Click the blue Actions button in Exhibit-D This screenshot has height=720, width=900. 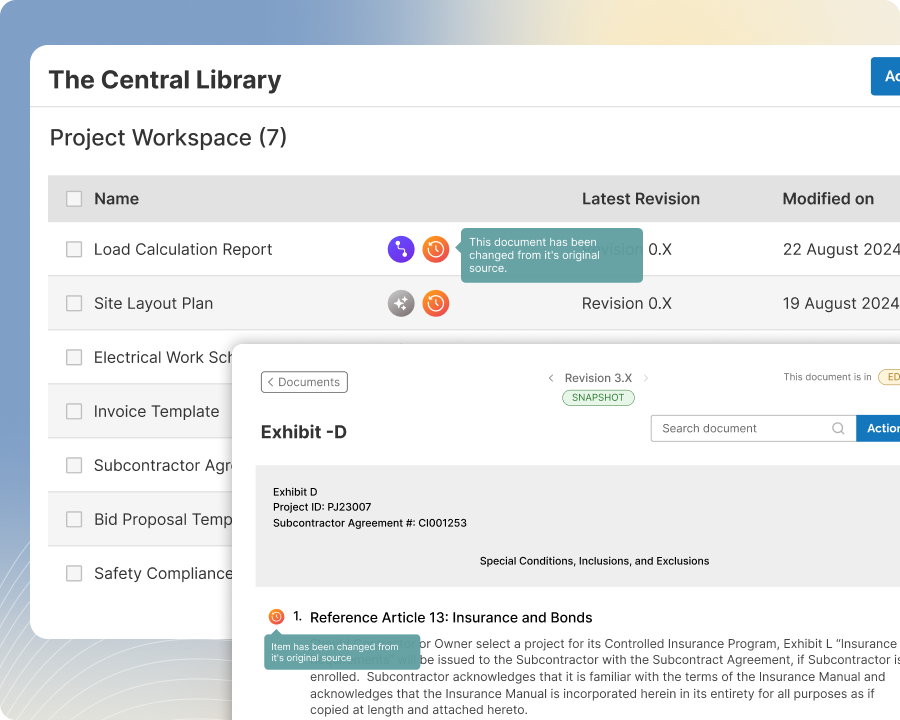click(878, 428)
